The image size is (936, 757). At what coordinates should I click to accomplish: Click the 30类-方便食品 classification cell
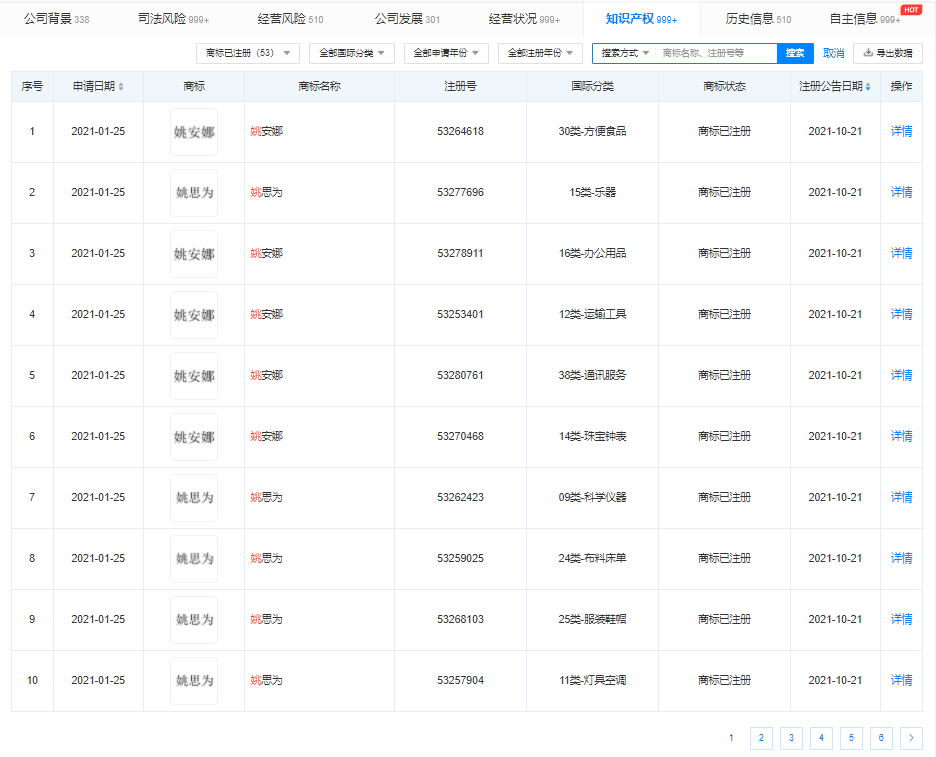click(592, 131)
